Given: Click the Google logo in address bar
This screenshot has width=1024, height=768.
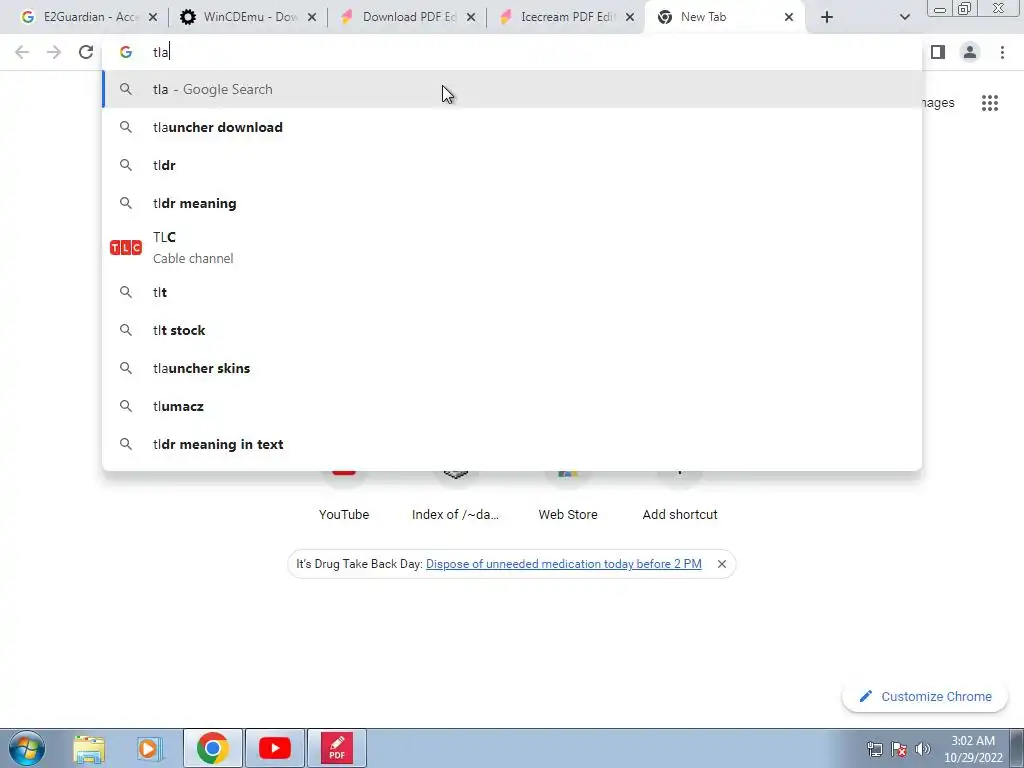Looking at the screenshot, I should point(125,52).
